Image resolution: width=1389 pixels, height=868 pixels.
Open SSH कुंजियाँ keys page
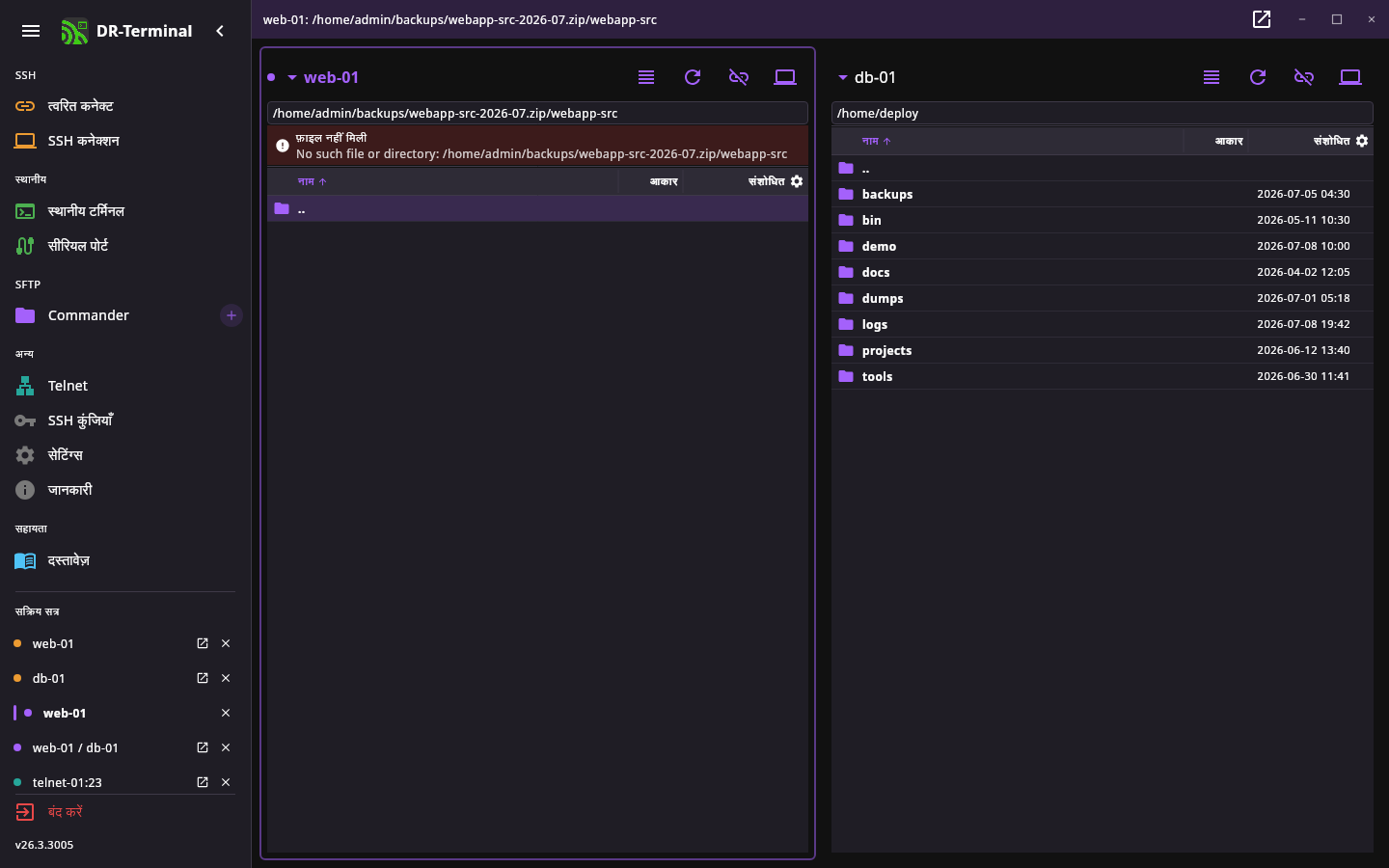[125, 420]
